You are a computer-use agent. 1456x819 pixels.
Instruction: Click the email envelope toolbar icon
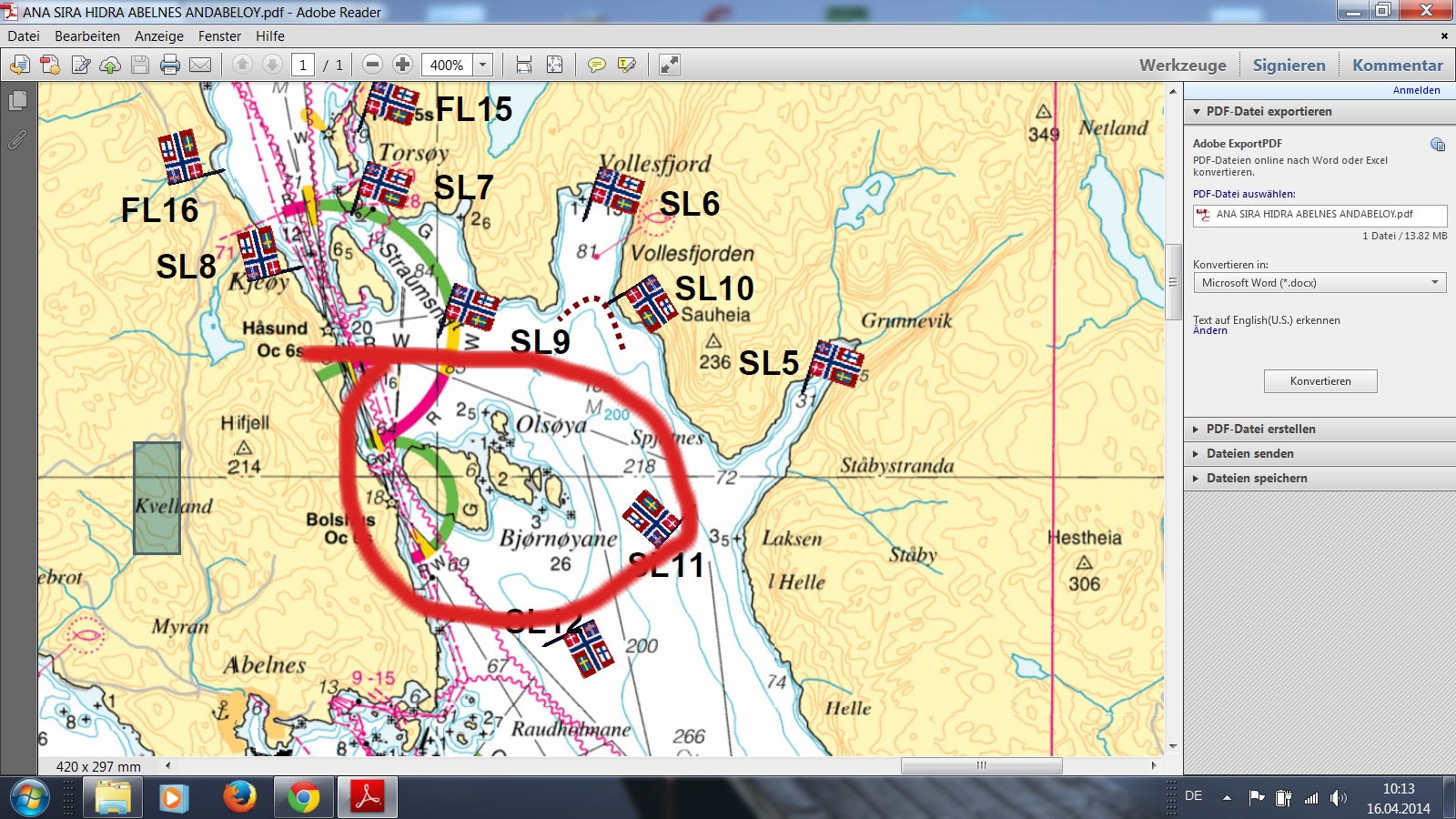pos(200,65)
